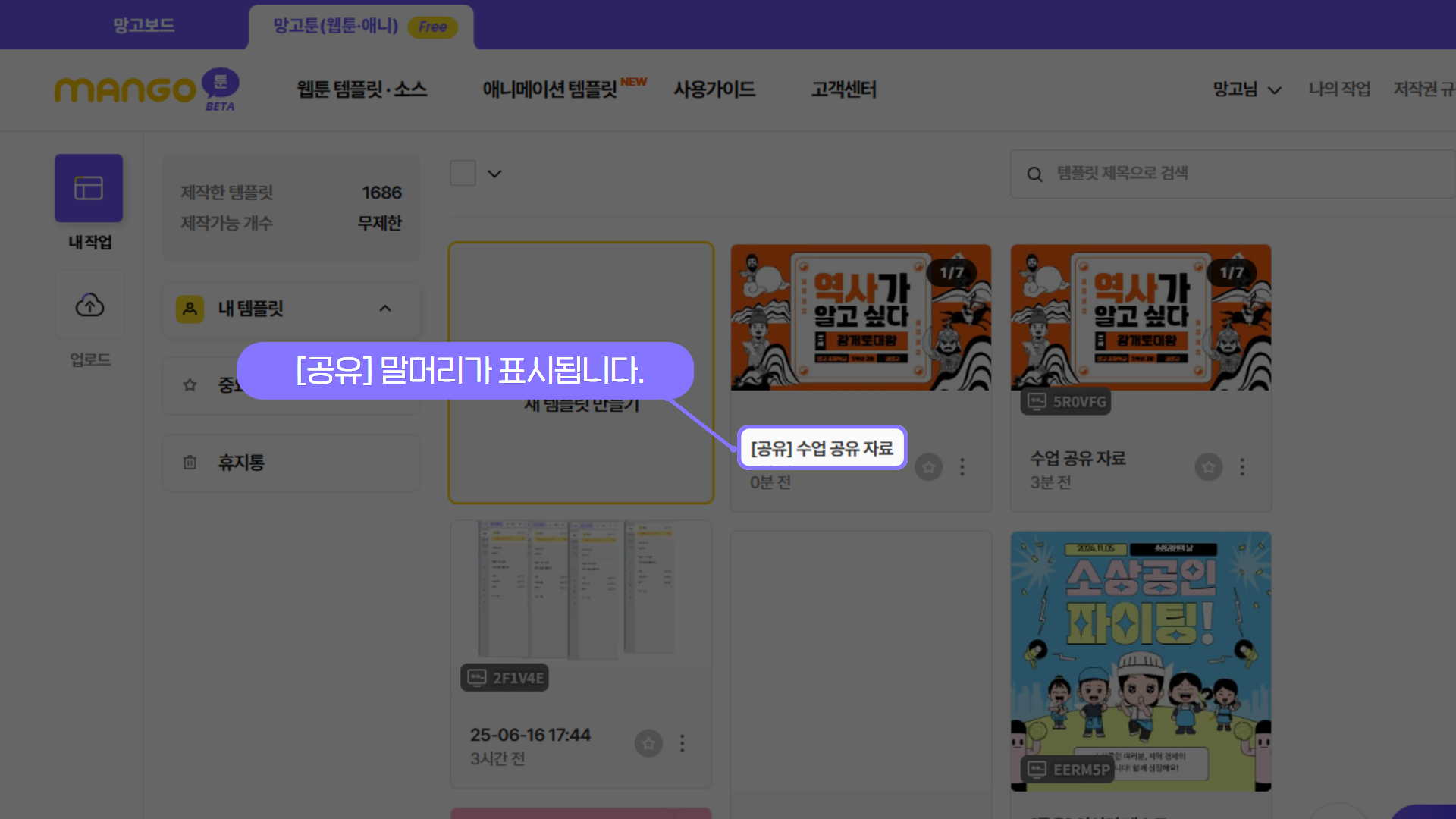1456x819 pixels.
Task: Switch to 망고툰(웹툰·애니) tab
Action: point(362,27)
